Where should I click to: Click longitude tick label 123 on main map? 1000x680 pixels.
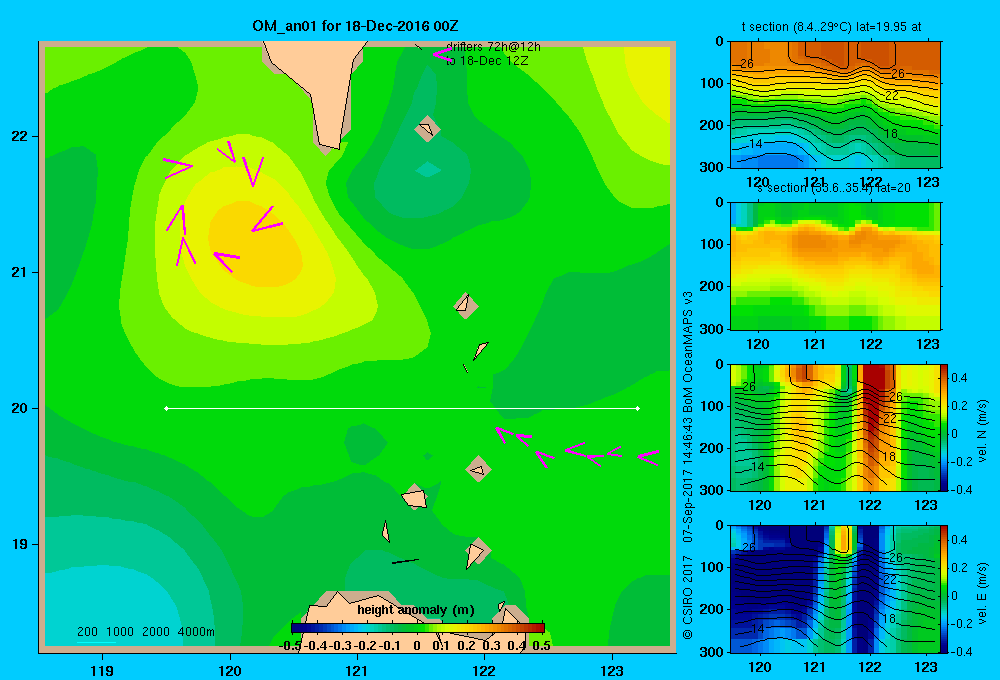pos(612,671)
